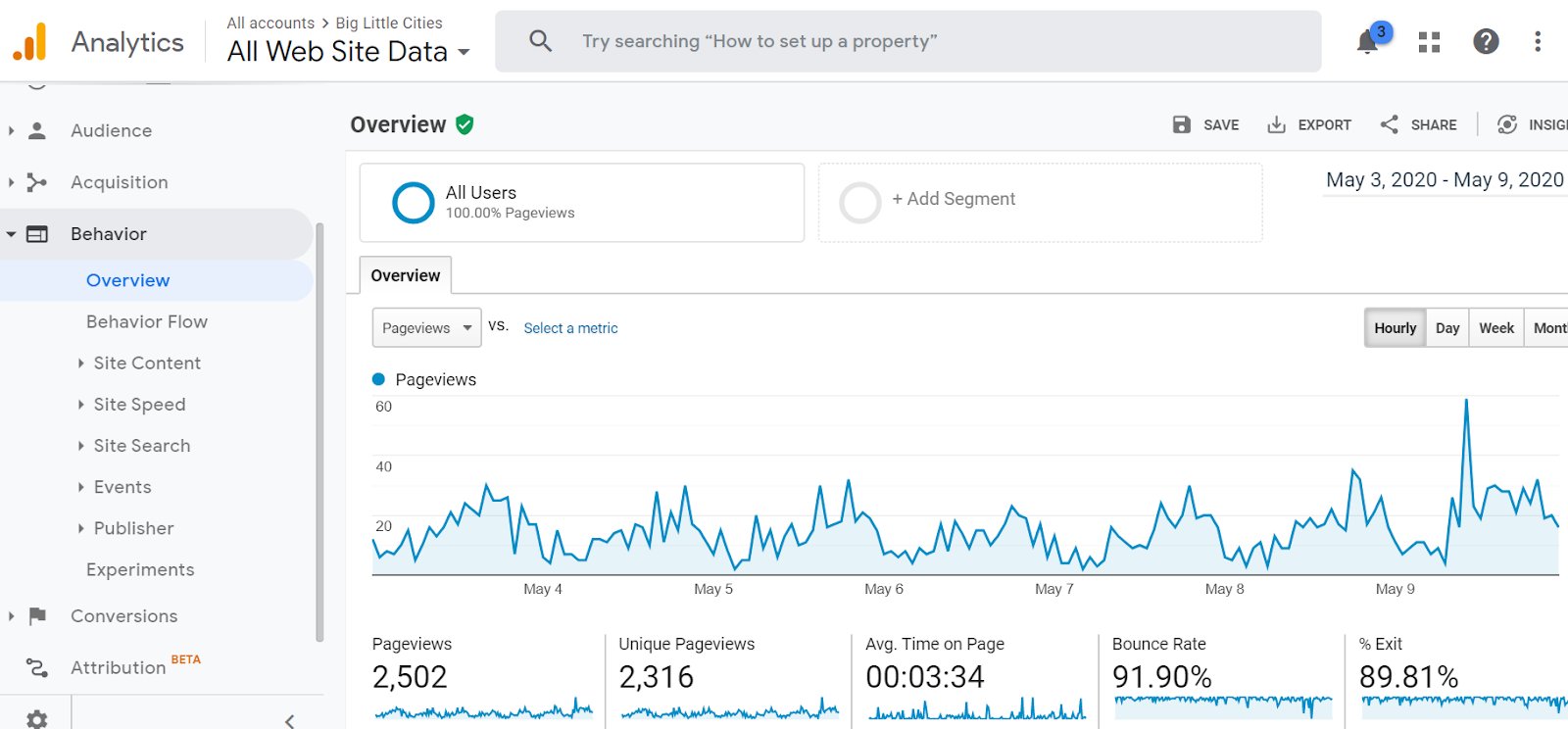Click the Pageviews blue legend dot

pos(378,379)
